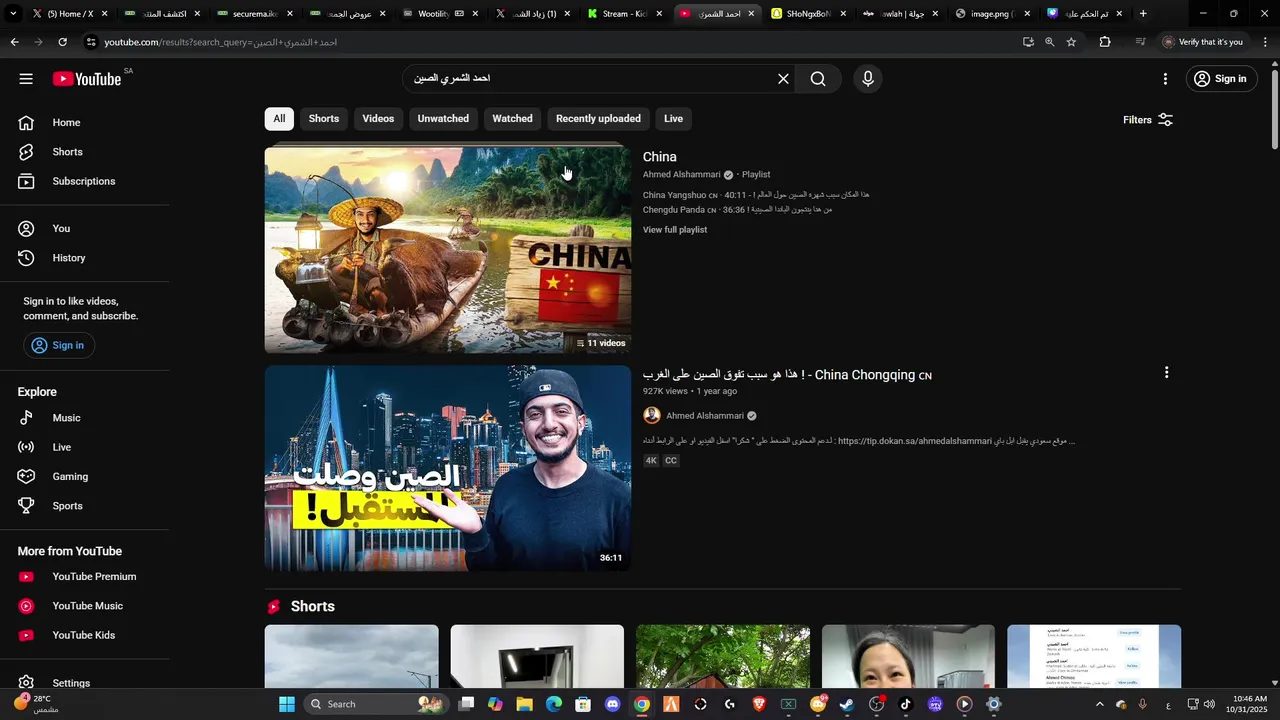Open the Windows Start menu
1280x720 pixels.
pyautogui.click(x=287, y=704)
